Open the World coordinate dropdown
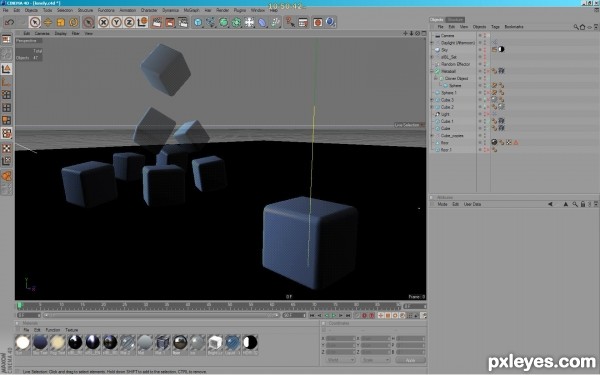The height and width of the screenshot is (375, 600). [x=341, y=360]
